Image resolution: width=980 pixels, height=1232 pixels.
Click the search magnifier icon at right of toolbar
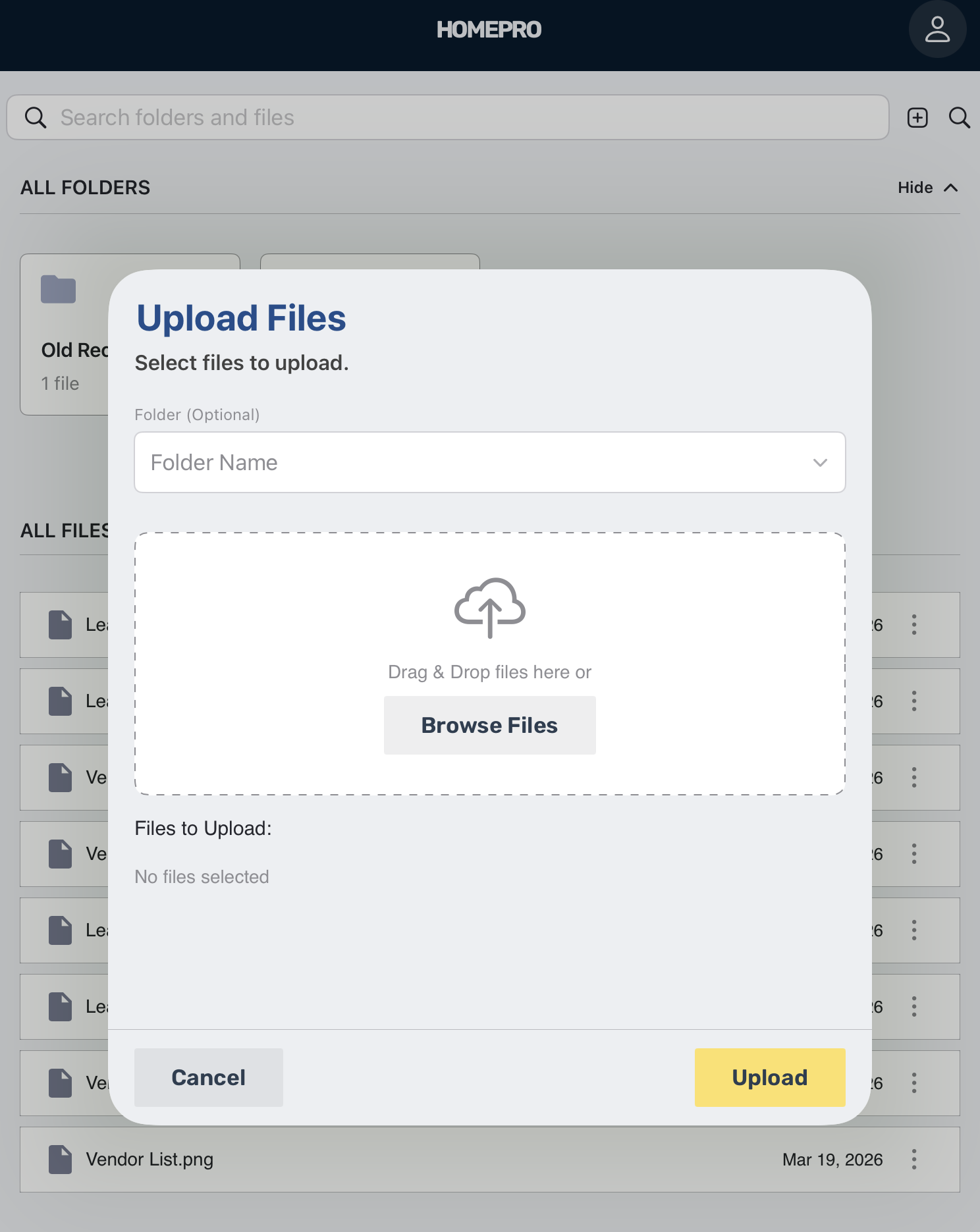(959, 118)
